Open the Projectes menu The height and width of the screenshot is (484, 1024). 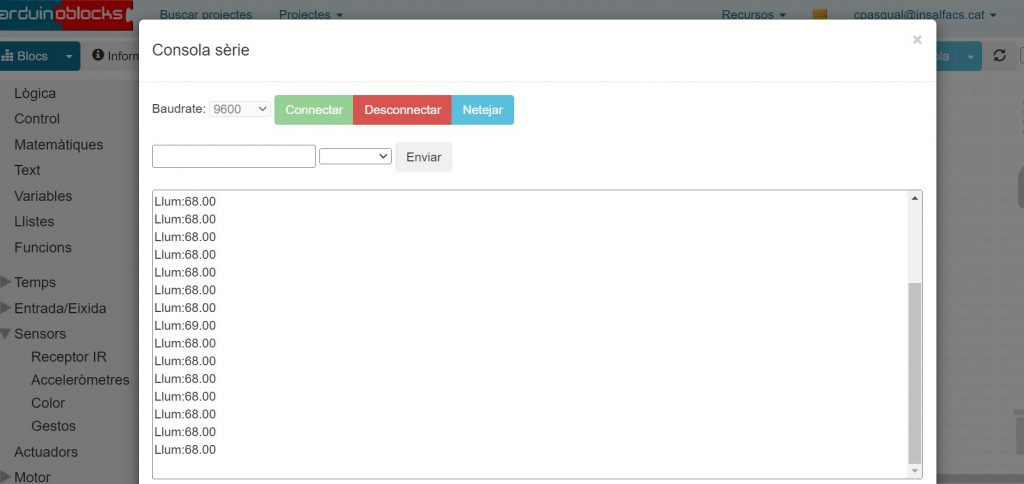click(310, 15)
